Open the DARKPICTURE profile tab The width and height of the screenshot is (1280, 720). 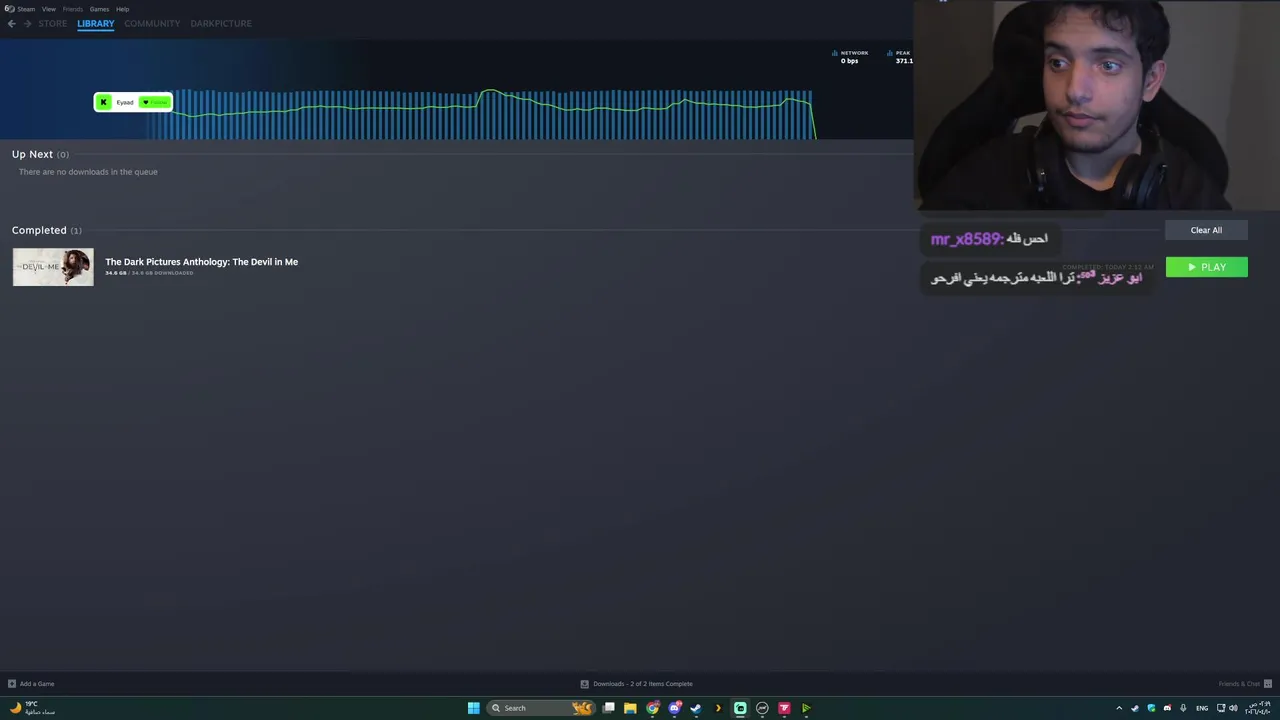pos(221,23)
